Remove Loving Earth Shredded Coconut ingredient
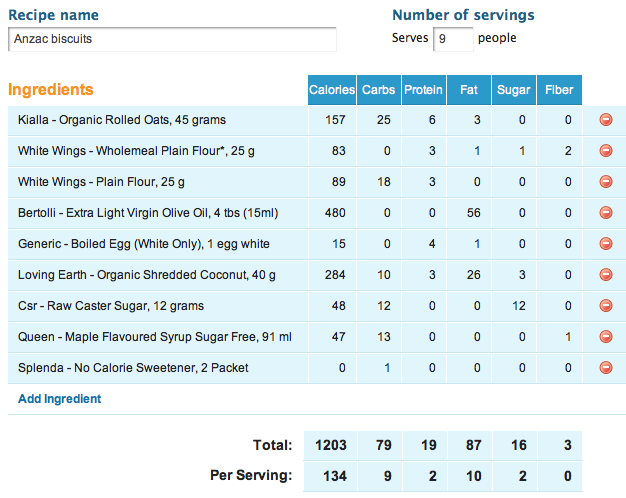Viewport: 626px width, 498px height. click(x=606, y=274)
